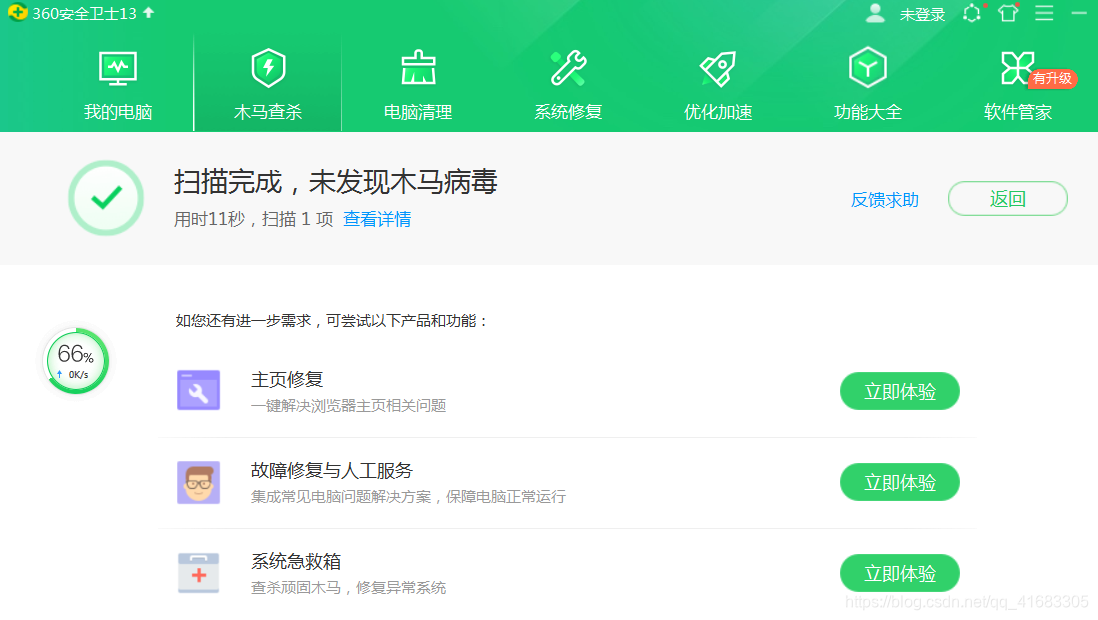Open the main hamburger menu
Viewport: 1098px width, 620px height.
point(1044,13)
